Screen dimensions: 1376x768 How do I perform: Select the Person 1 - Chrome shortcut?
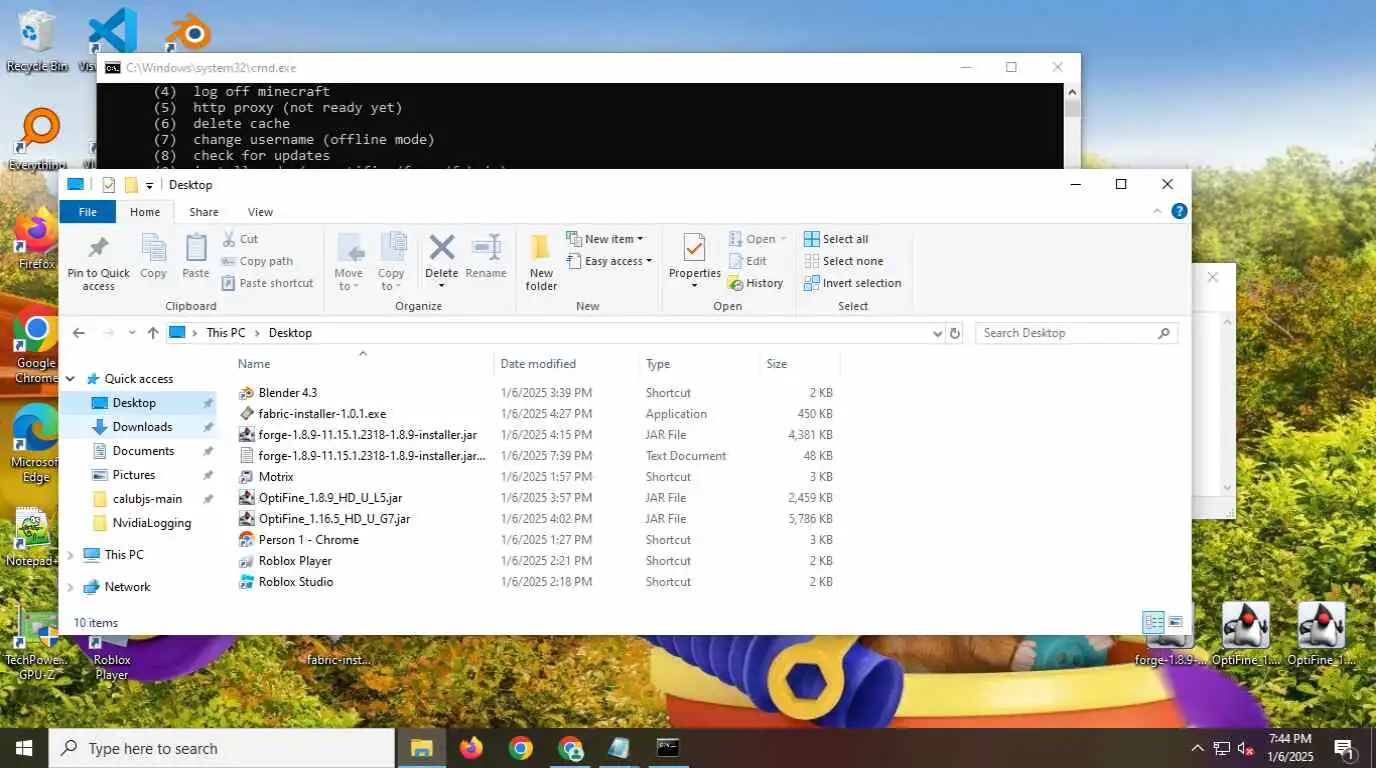[308, 540]
